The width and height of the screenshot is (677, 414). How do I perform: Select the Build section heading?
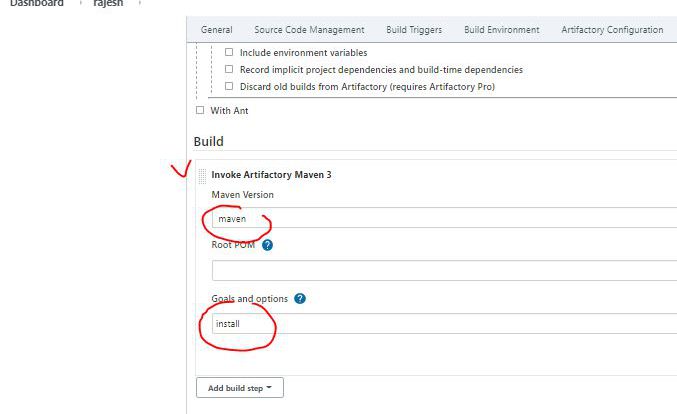pyautogui.click(x=209, y=142)
